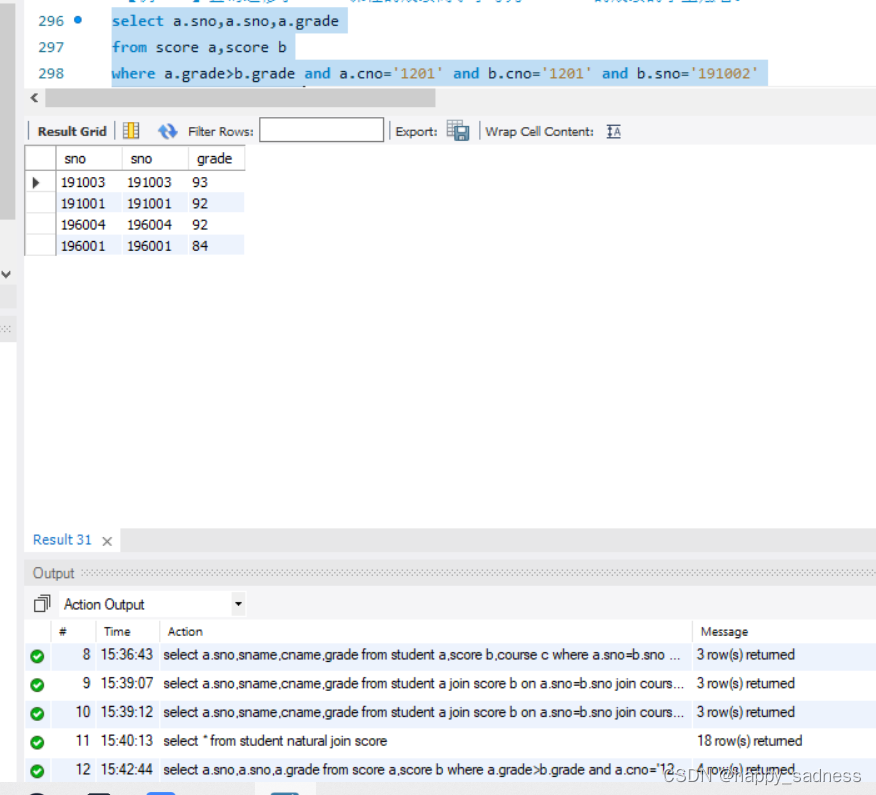Select the second sno cell 196004

click(x=155, y=225)
